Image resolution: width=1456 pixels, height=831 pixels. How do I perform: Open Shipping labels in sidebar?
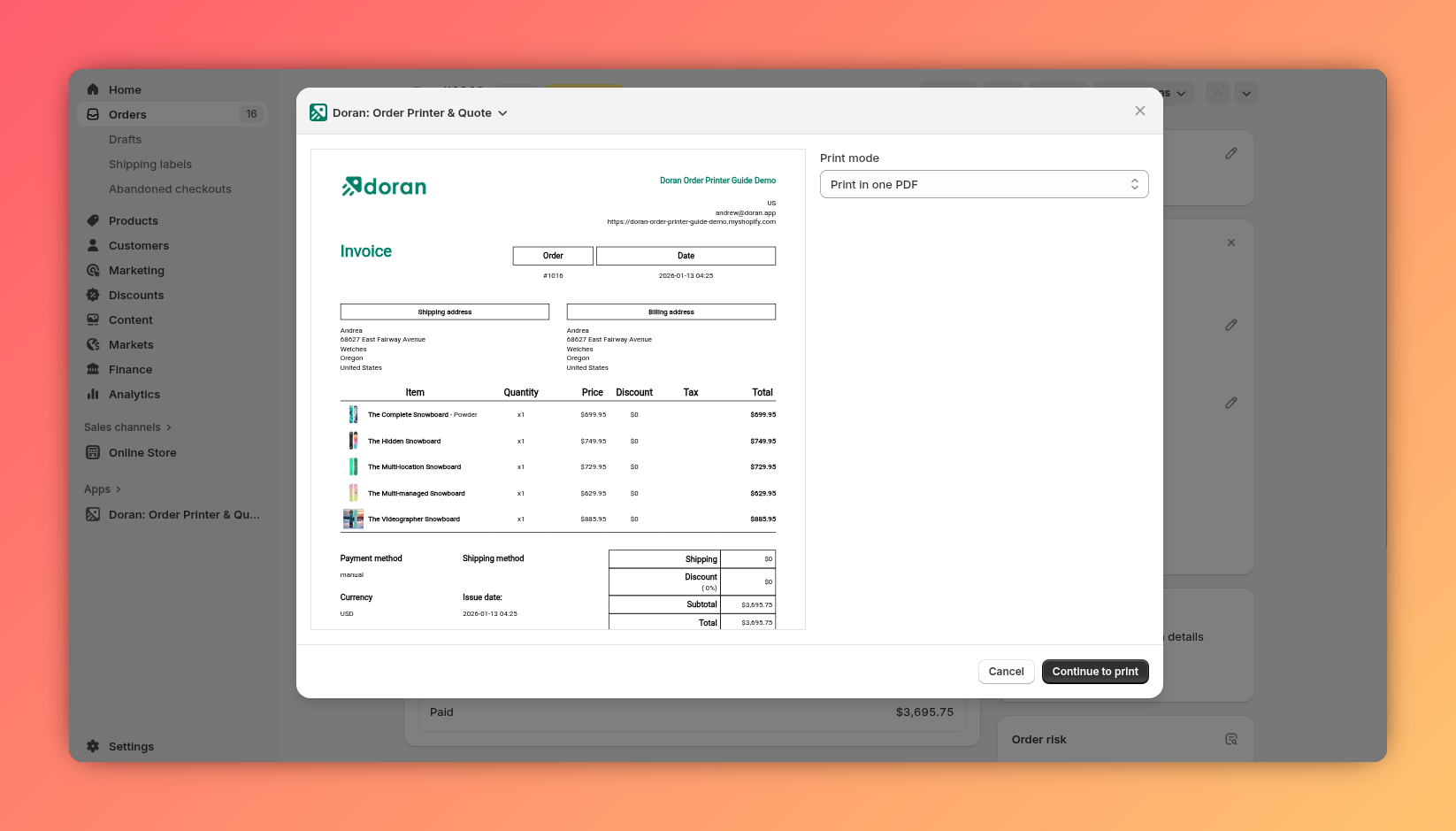tap(150, 164)
